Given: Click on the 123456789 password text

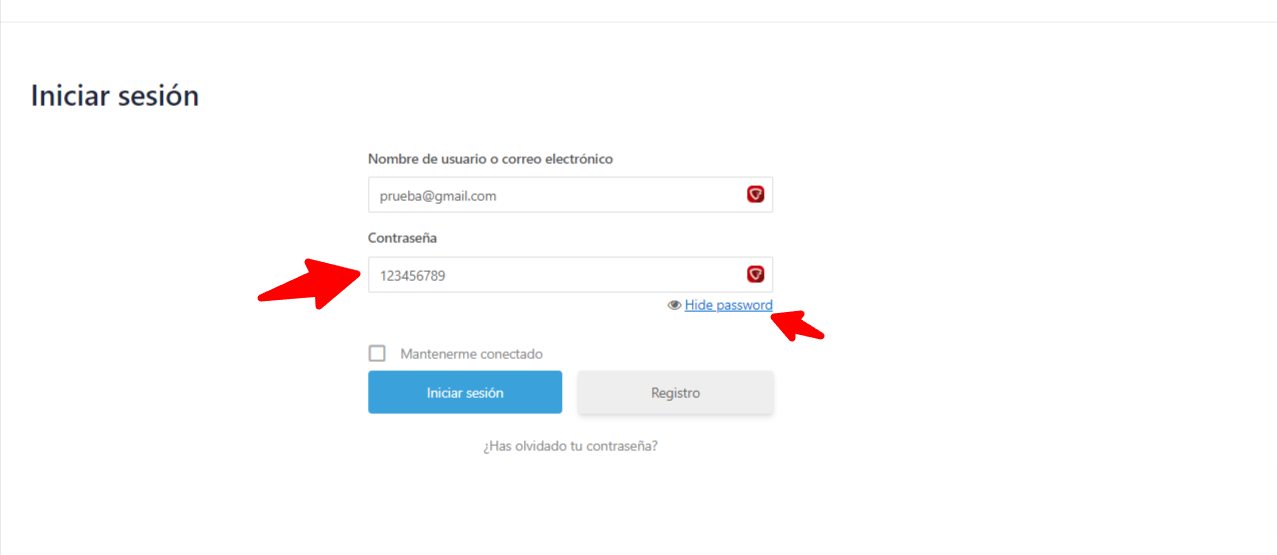Looking at the screenshot, I should tap(412, 276).
